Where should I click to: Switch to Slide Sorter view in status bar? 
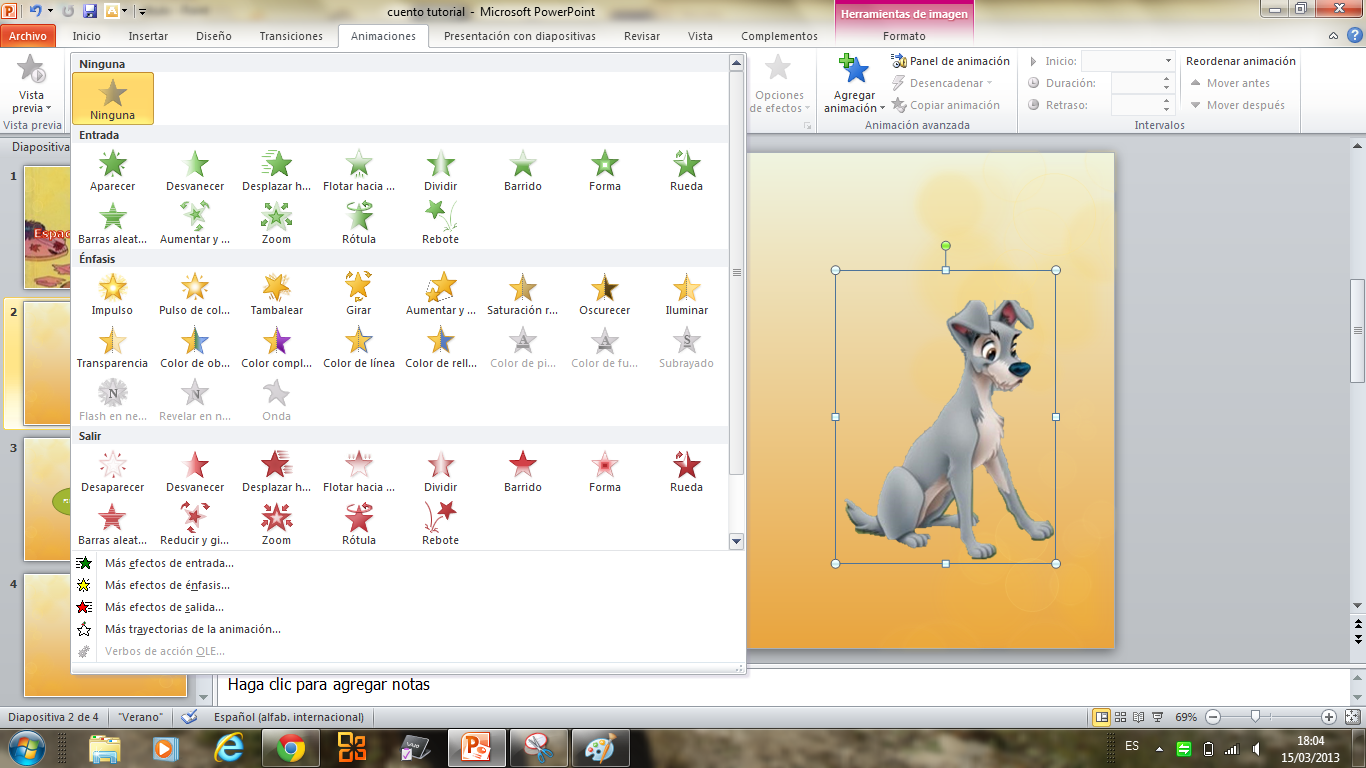(x=1120, y=717)
